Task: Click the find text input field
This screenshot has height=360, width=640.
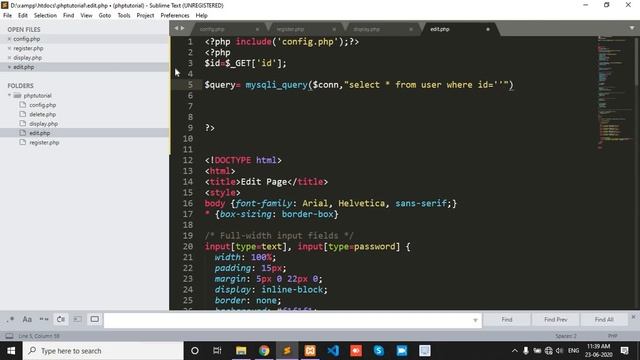Action: tap(288, 320)
